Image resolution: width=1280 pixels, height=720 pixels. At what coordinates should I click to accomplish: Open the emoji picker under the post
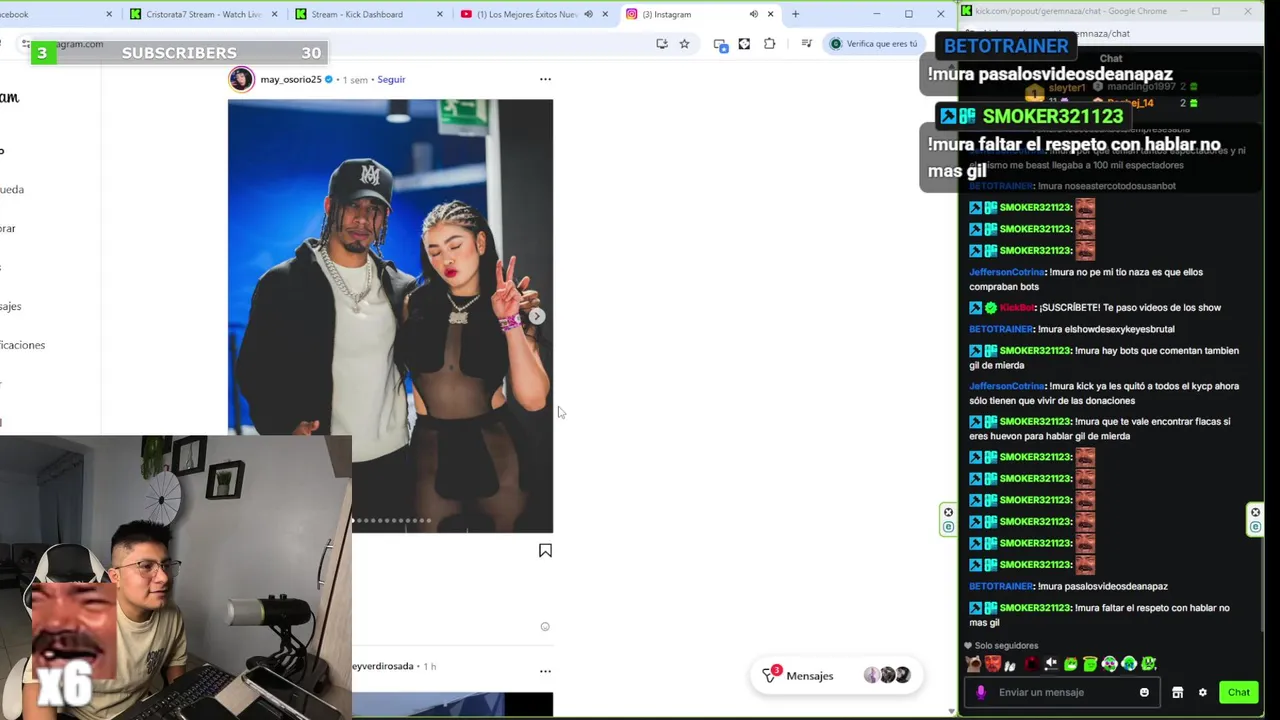click(x=545, y=627)
